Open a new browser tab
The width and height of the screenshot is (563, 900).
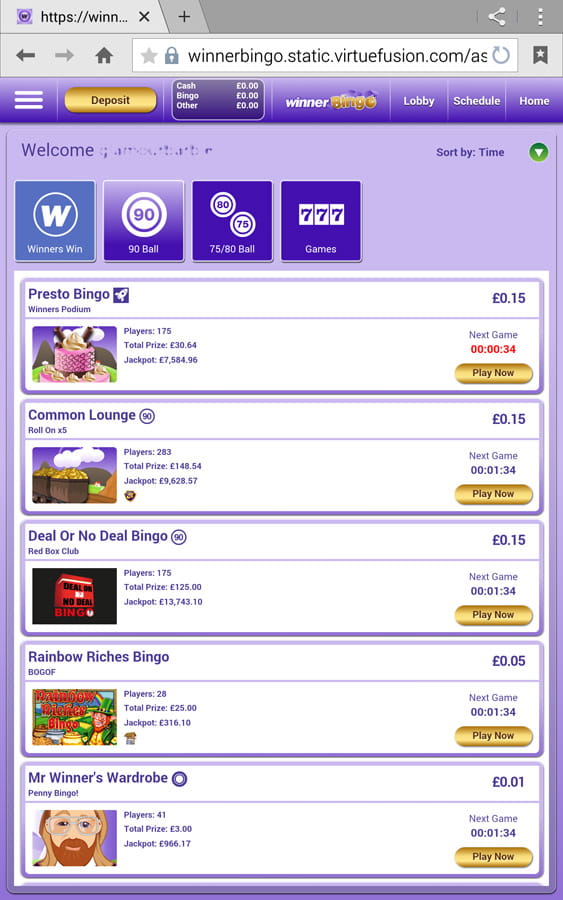(x=184, y=17)
